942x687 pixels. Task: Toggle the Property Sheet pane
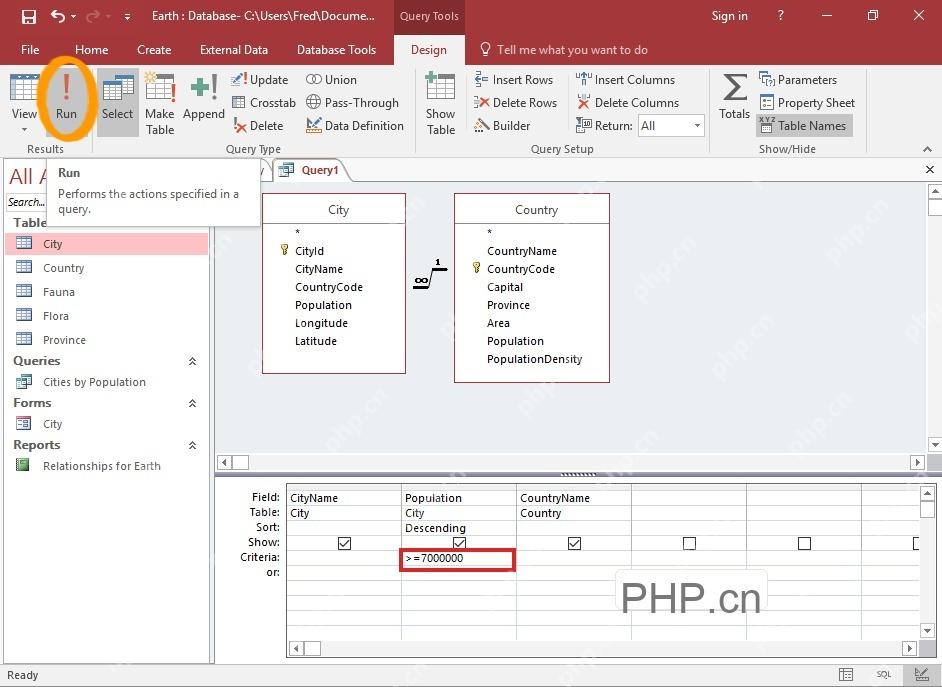[x=807, y=103]
